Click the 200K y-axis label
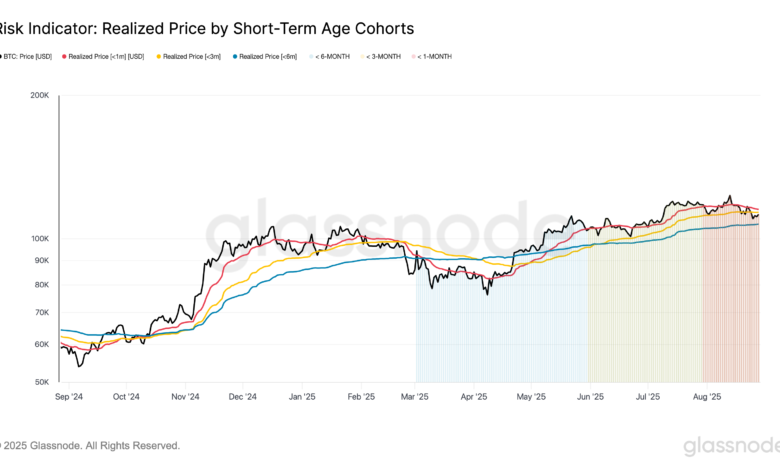 [x=39, y=97]
